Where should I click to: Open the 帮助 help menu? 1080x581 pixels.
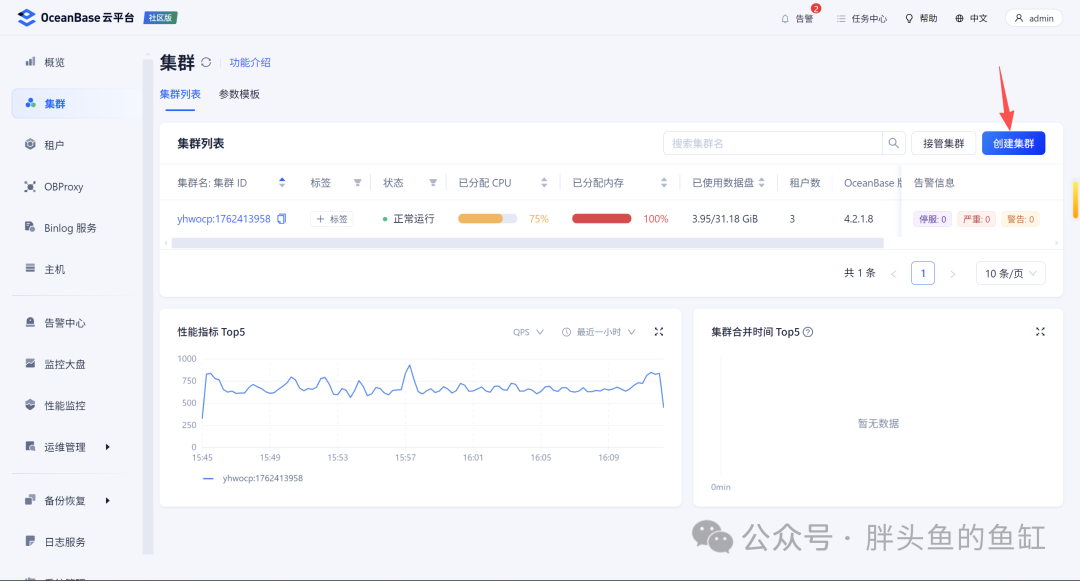[921, 19]
